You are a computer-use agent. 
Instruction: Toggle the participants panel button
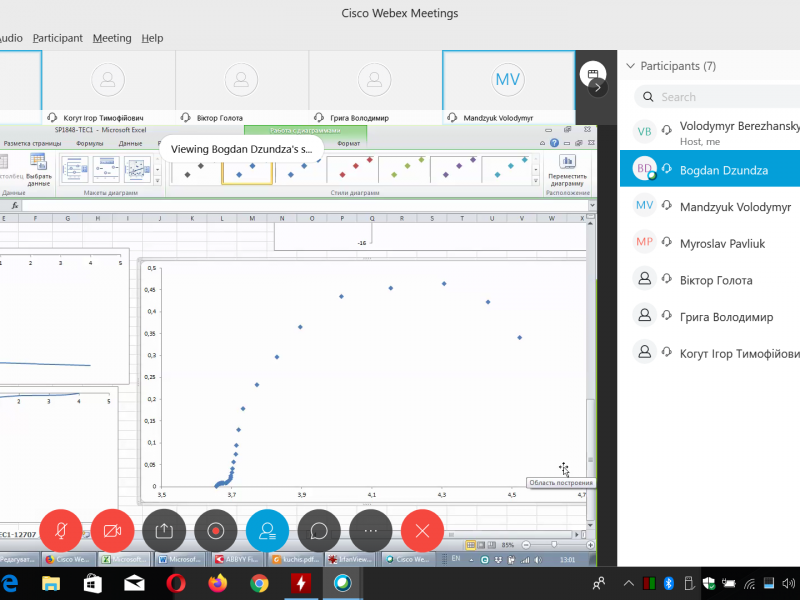coord(267,530)
